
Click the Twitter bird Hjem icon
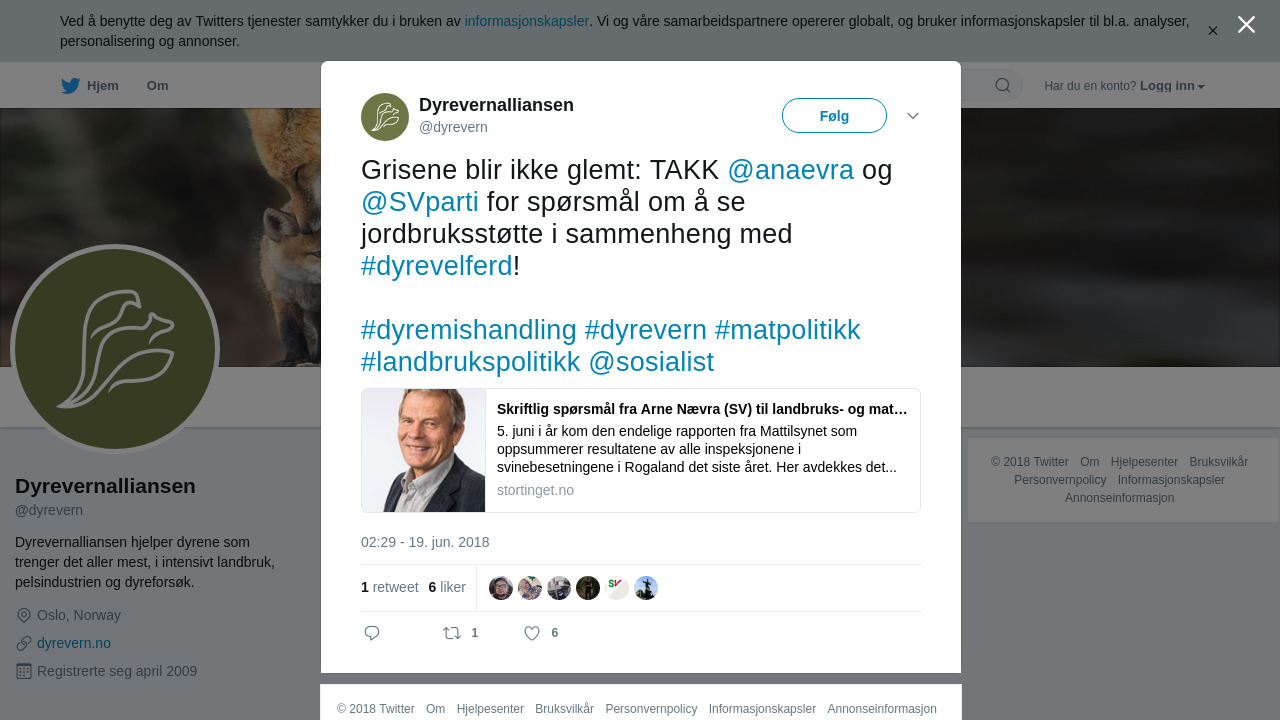70,86
